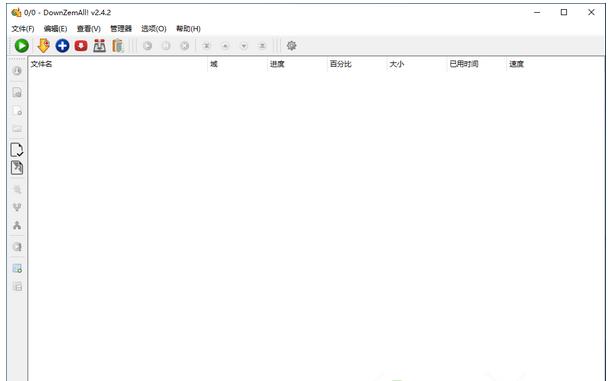This screenshot has width=616, height=381.
Task: Open the 查看(V) menu
Action: pos(89,29)
